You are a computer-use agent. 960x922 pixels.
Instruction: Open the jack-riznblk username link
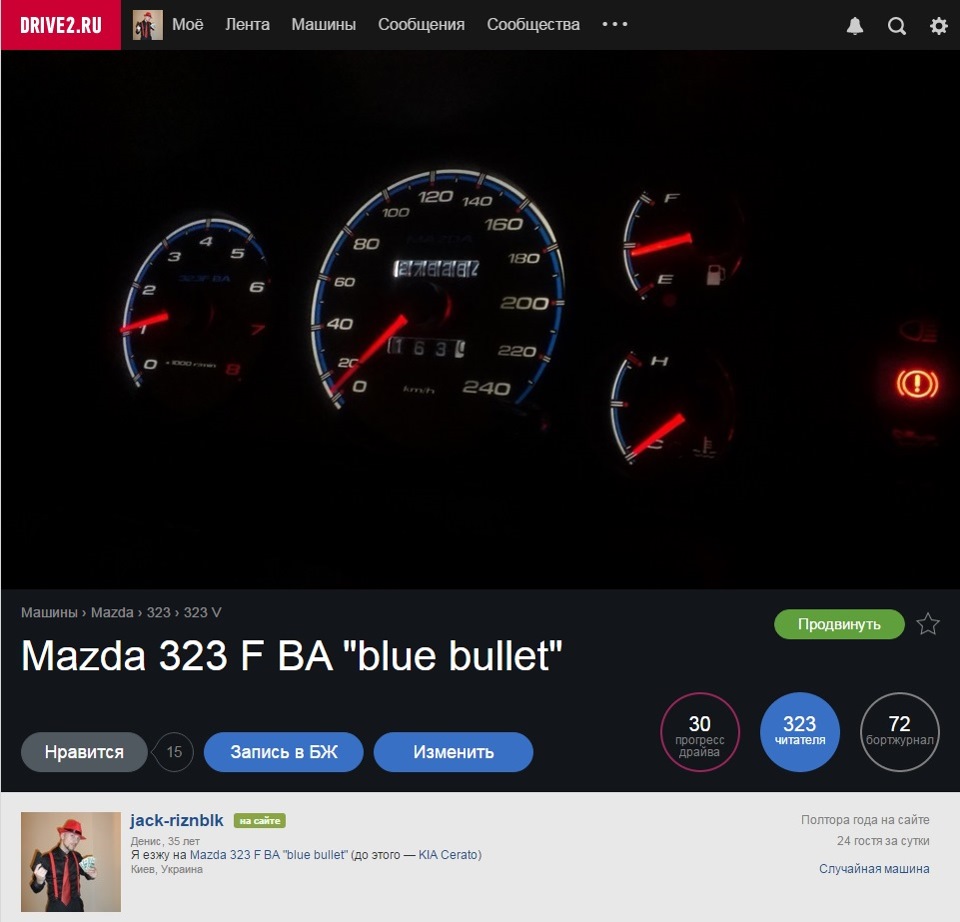coord(177,820)
